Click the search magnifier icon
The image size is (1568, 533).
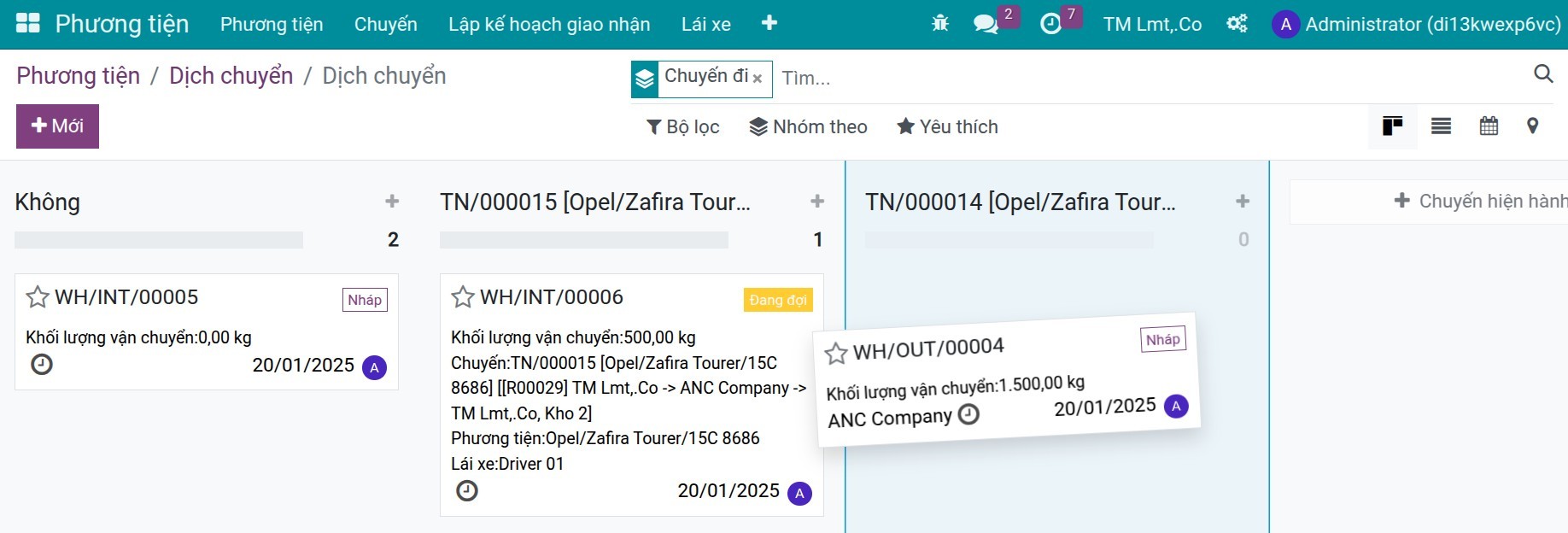click(1542, 74)
